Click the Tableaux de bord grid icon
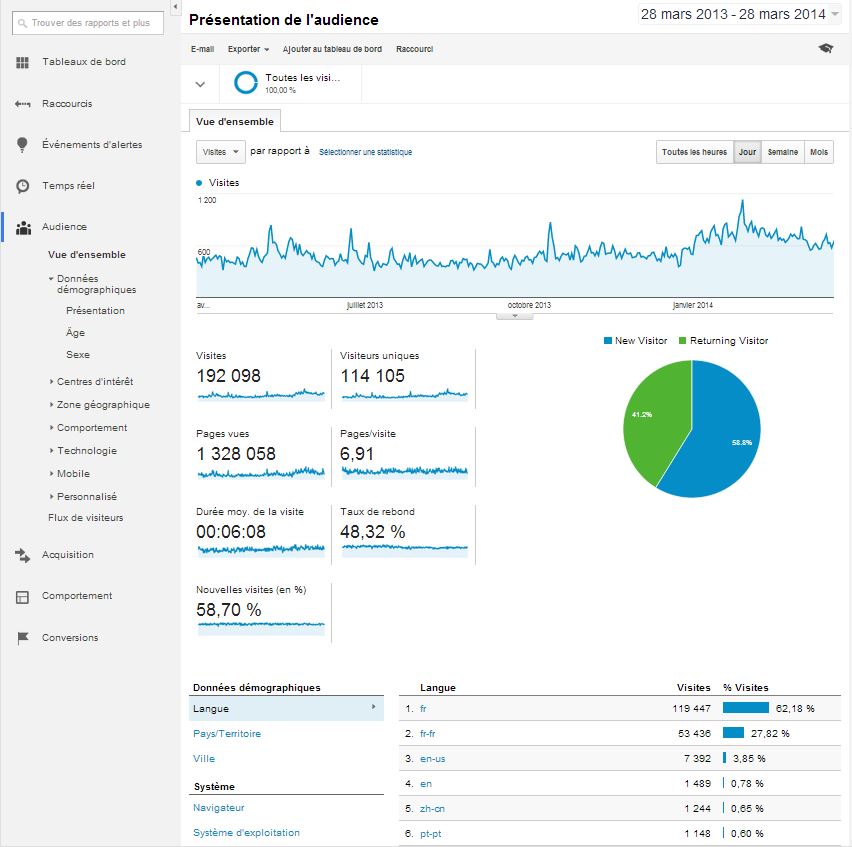The width and height of the screenshot is (852, 847). [22, 63]
